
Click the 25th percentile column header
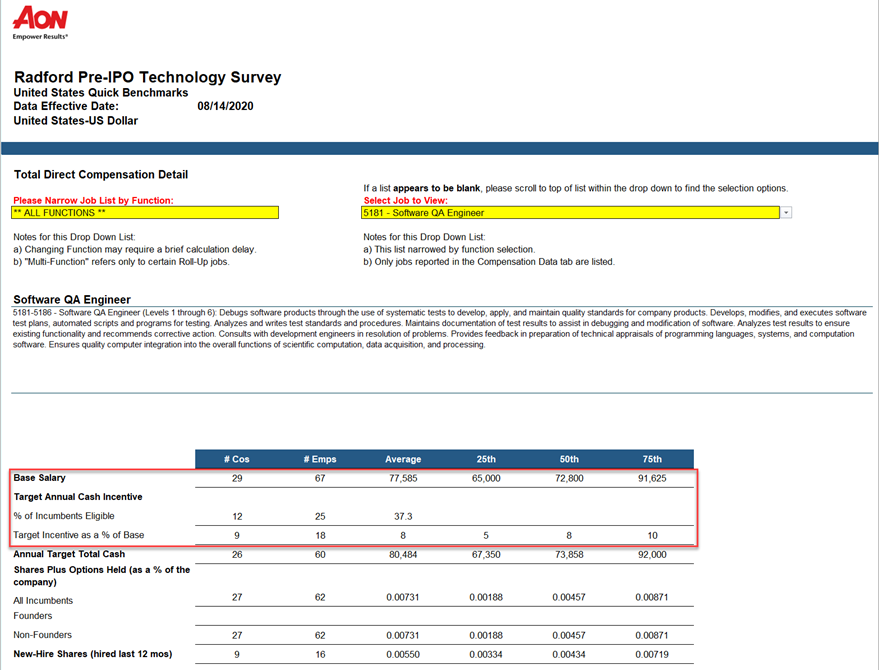point(486,459)
